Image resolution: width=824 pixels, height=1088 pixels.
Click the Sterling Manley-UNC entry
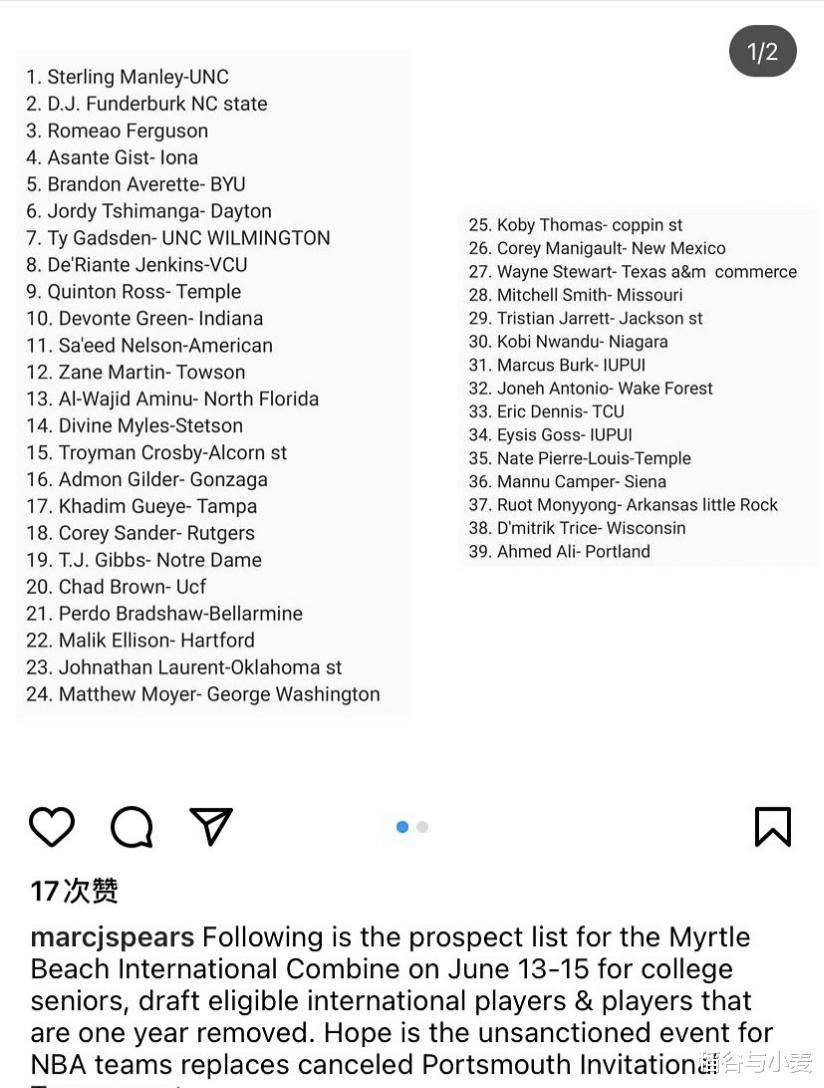point(127,77)
